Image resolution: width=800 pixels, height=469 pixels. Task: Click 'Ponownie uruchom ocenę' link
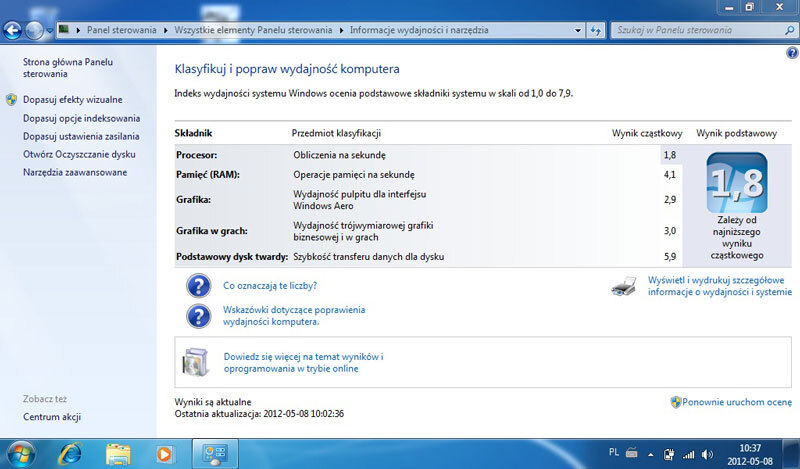(736, 401)
